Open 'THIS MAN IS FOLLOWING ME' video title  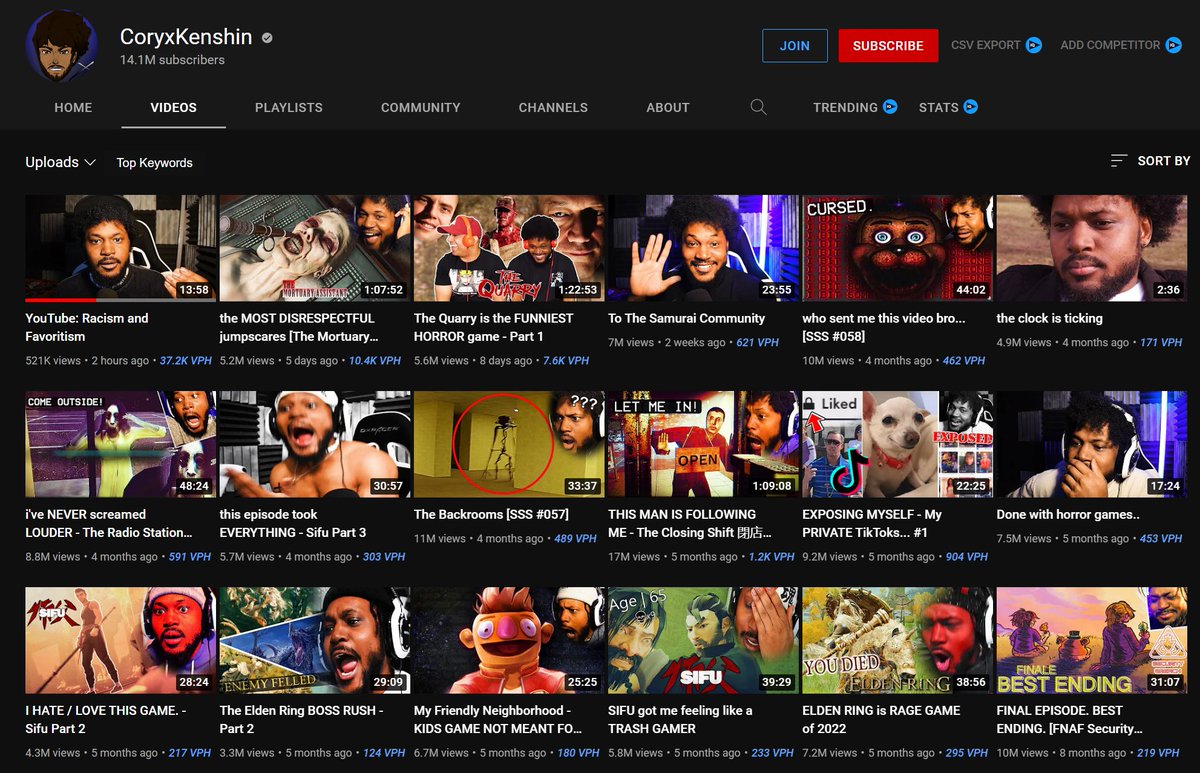(x=690, y=523)
